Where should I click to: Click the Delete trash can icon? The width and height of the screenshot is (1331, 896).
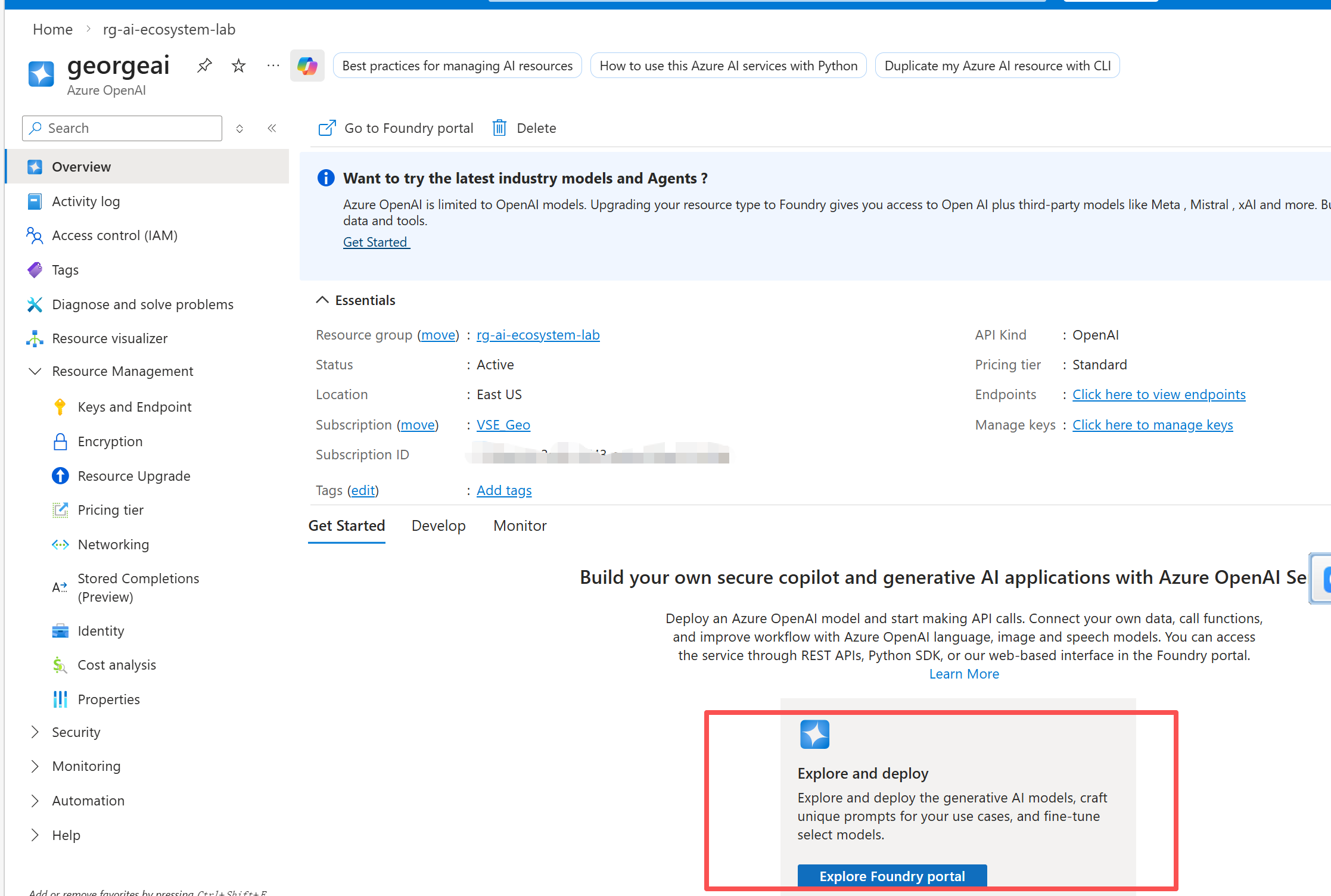click(499, 128)
